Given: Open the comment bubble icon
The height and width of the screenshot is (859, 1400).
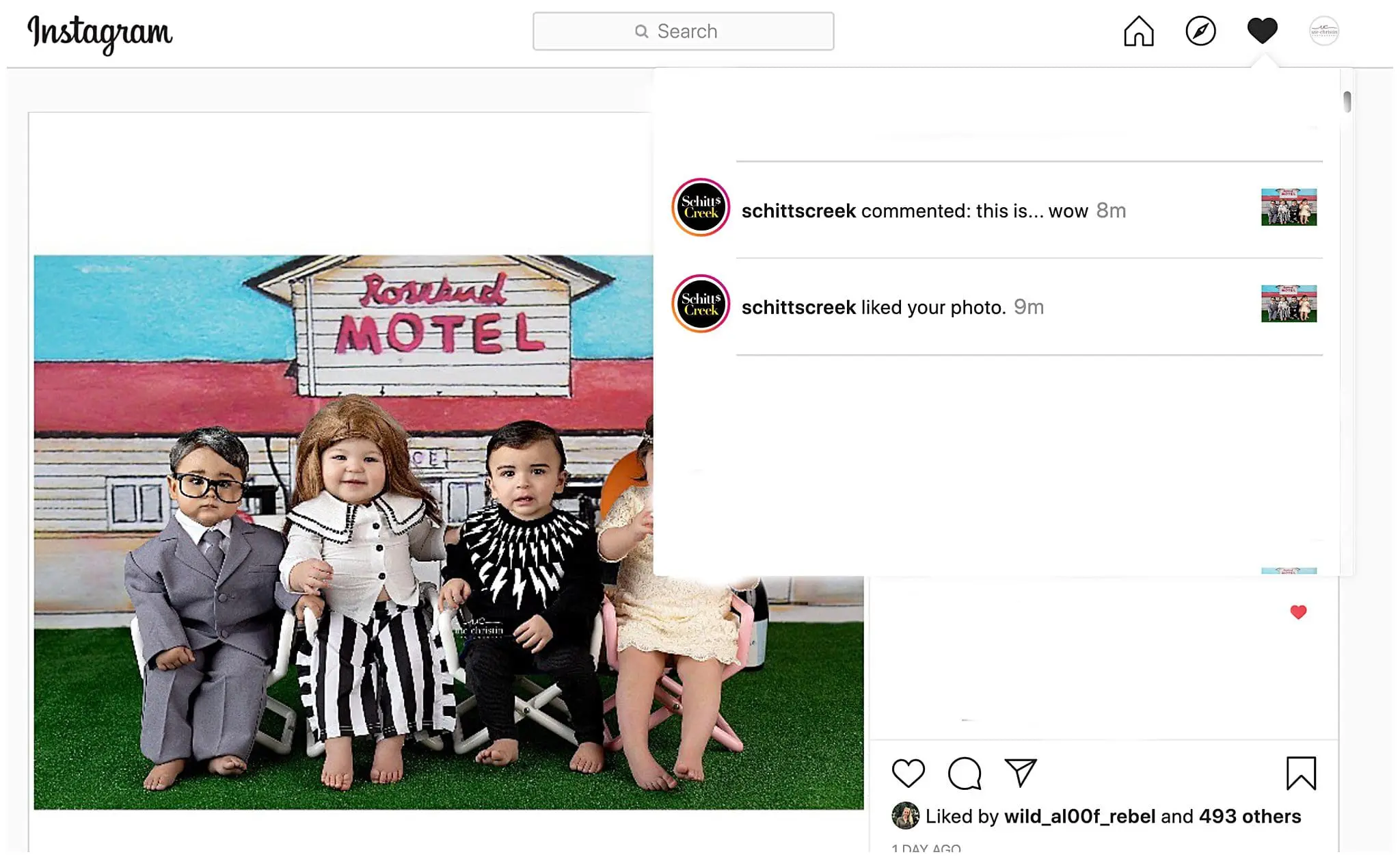Looking at the screenshot, I should point(965,774).
